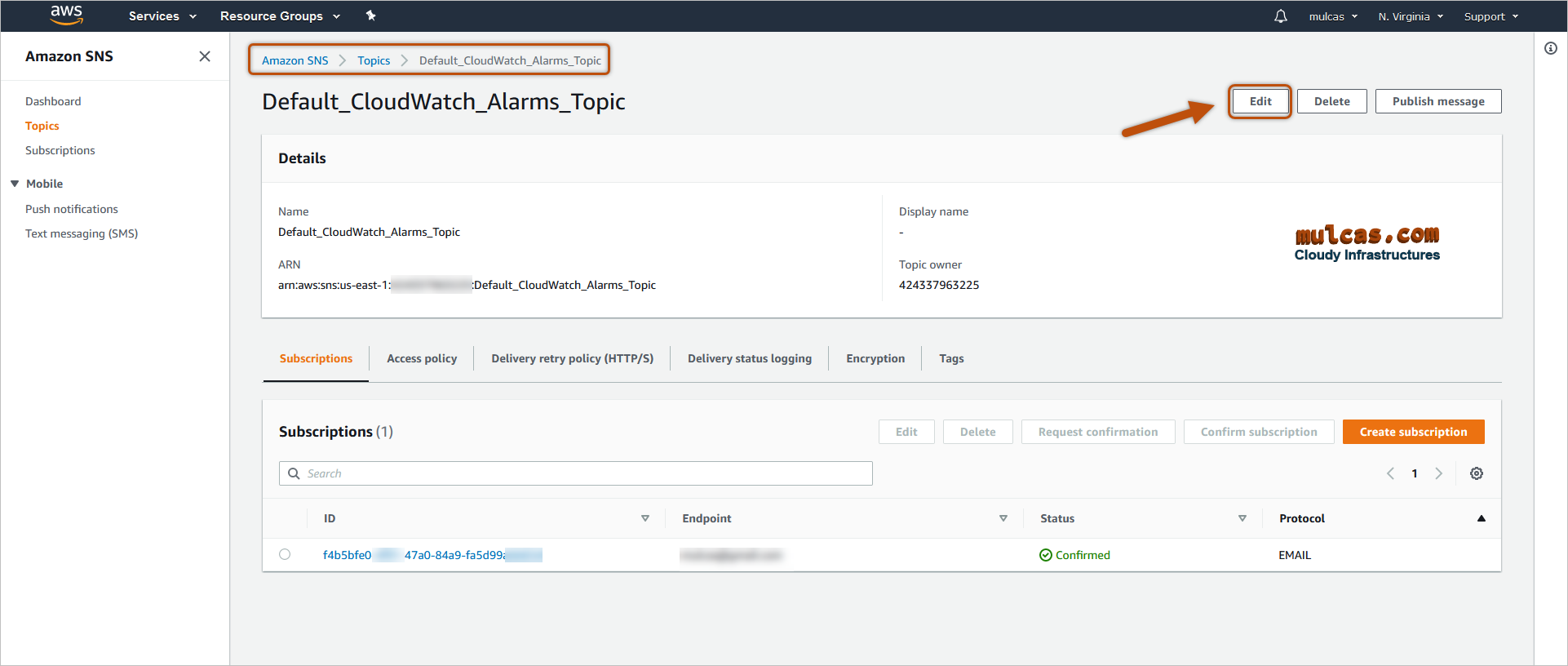Click the AWS logo home icon

point(66,15)
